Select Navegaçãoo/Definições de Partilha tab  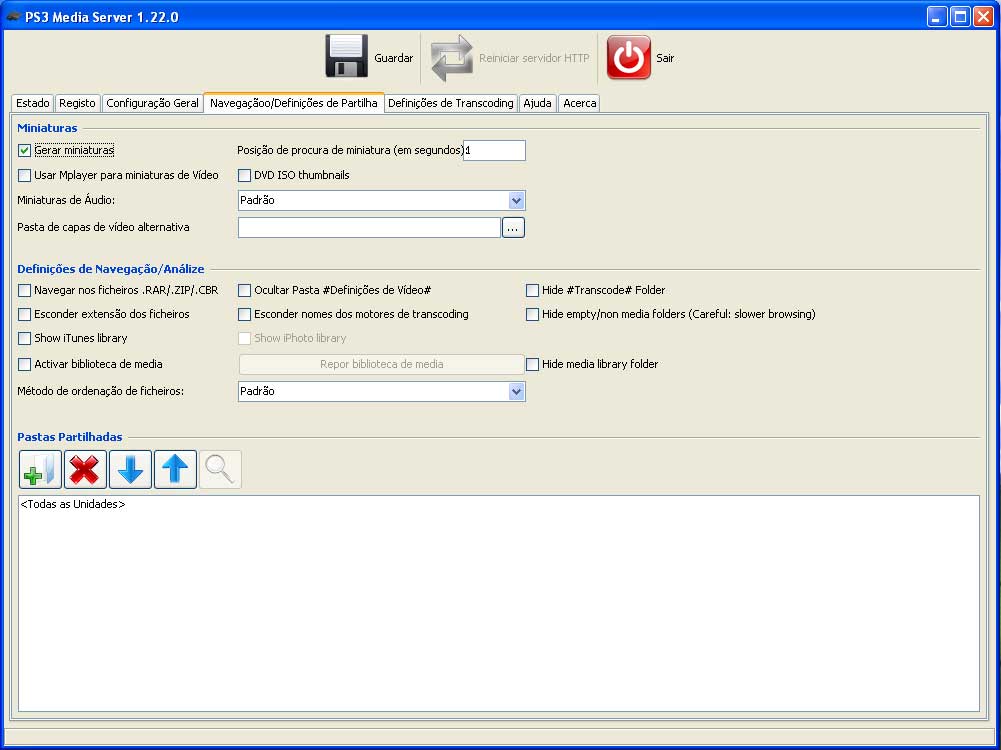point(294,103)
